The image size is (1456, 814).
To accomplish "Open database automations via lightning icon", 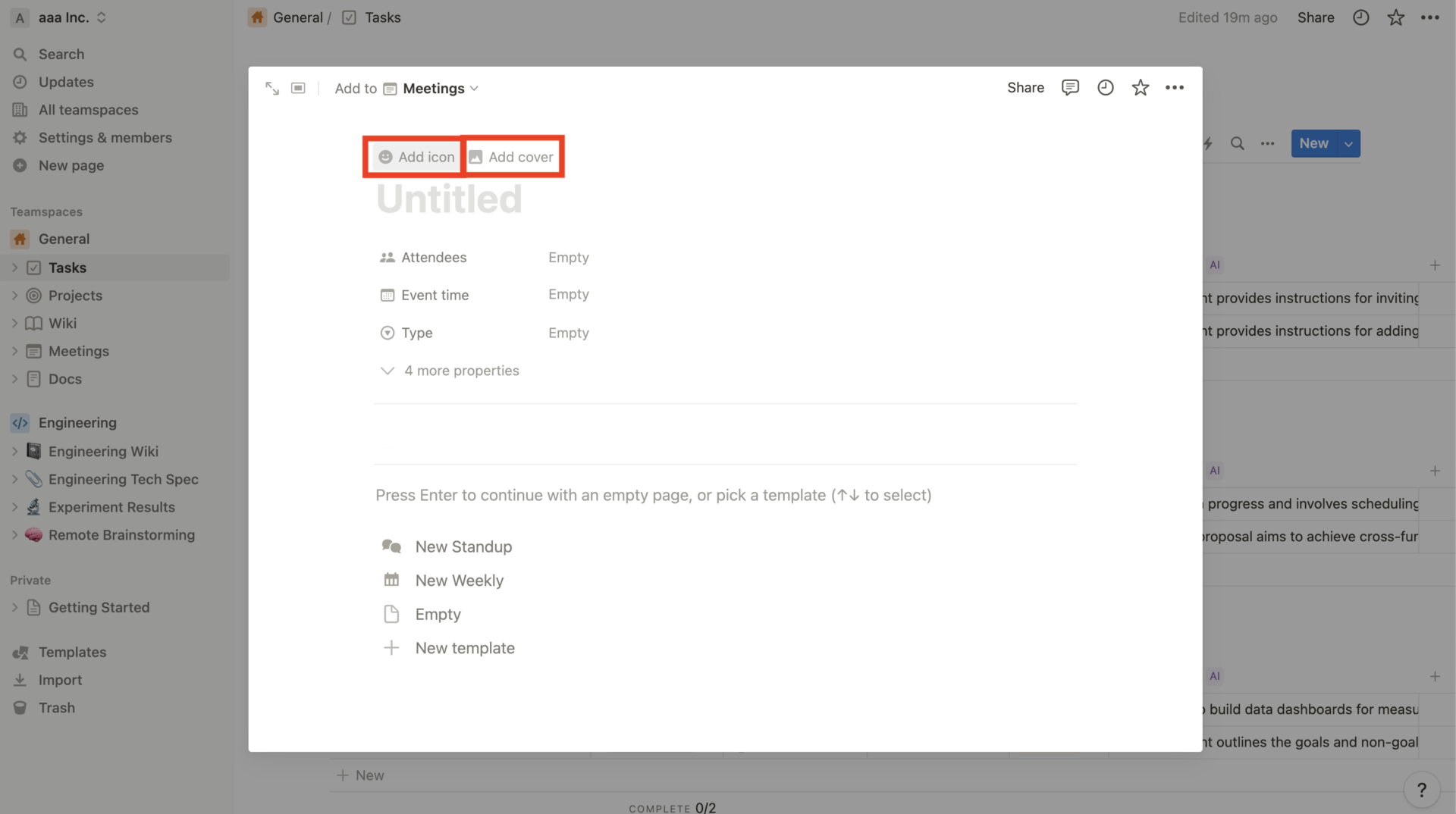I will 1209,143.
